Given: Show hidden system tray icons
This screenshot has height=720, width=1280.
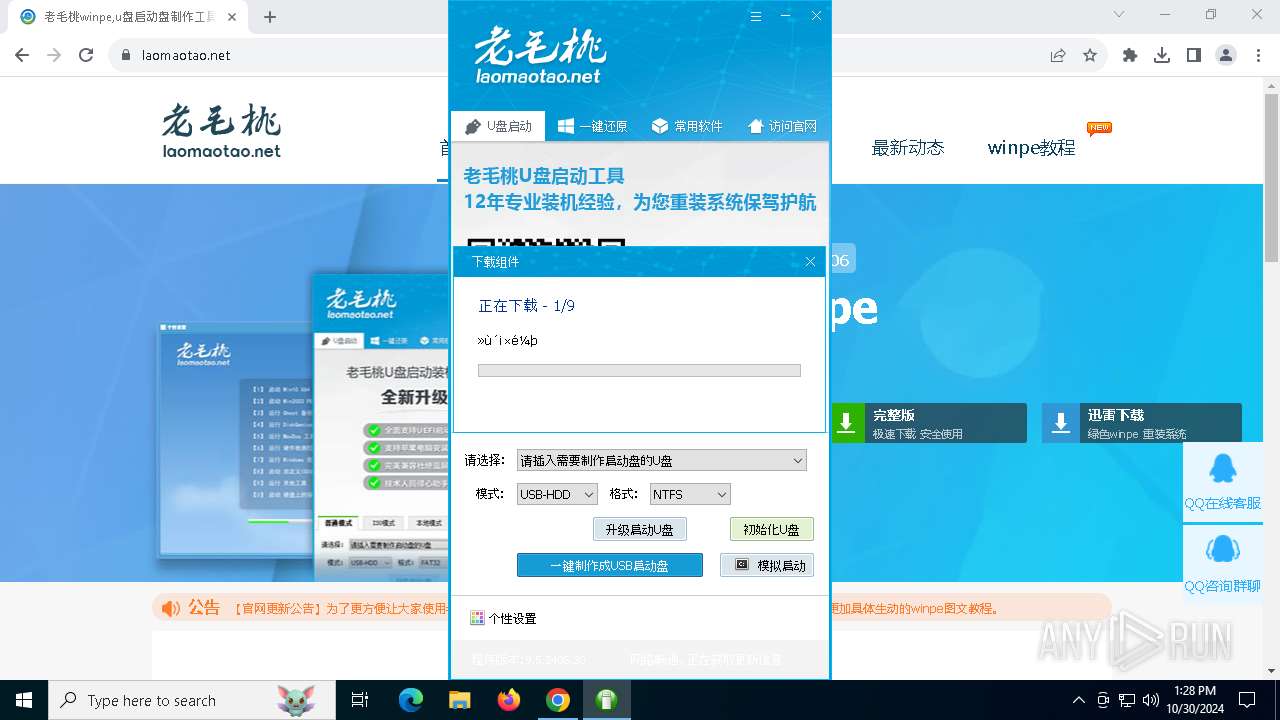Looking at the screenshot, I should click(x=1078, y=700).
